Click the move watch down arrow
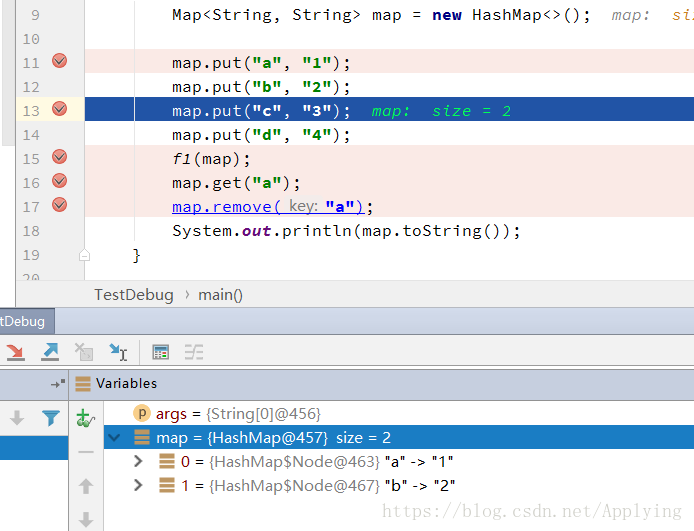This screenshot has width=694, height=531. pos(86,519)
